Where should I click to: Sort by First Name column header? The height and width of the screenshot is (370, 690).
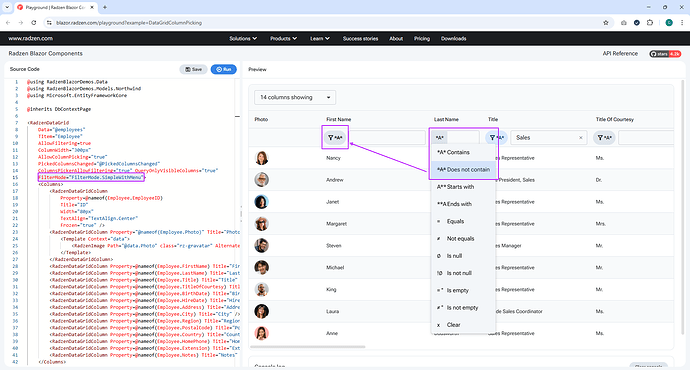pyautogui.click(x=338, y=119)
